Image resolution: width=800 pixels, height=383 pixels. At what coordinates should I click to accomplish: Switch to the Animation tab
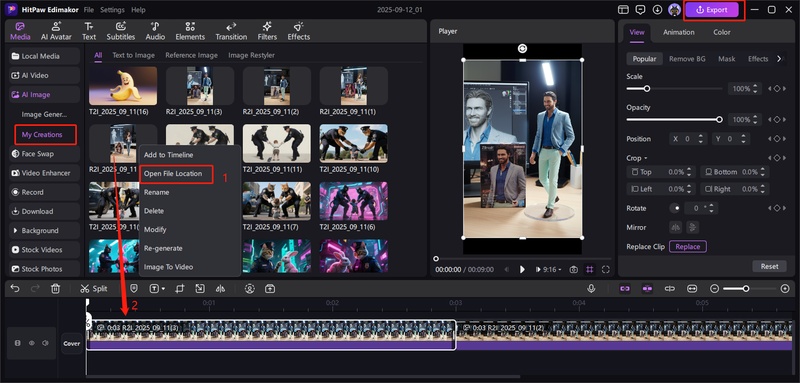coord(679,32)
